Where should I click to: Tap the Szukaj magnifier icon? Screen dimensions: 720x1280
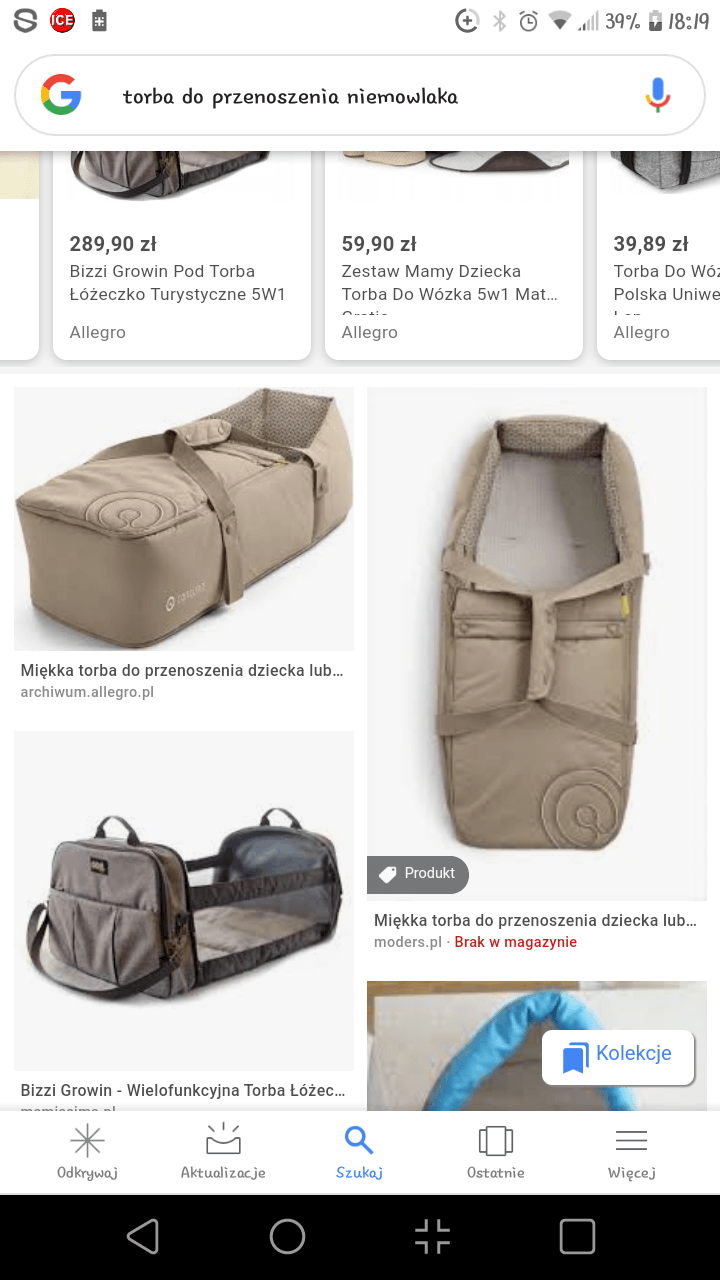pyautogui.click(x=359, y=1140)
